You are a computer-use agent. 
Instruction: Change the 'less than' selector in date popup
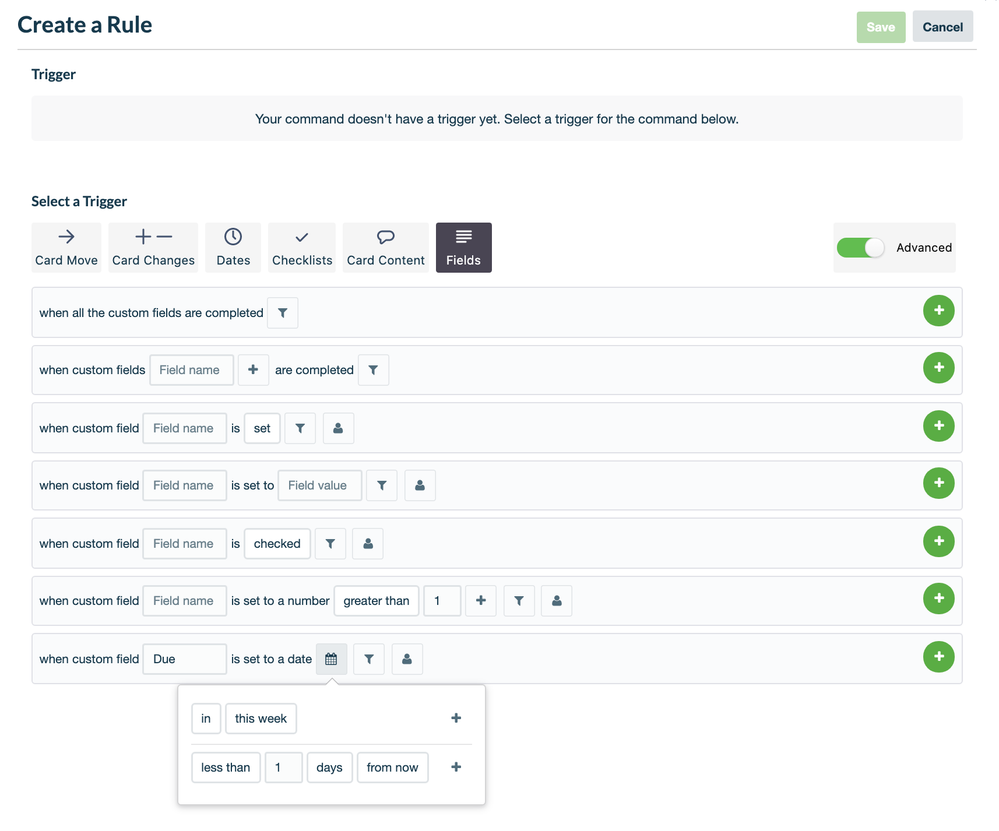coord(226,768)
